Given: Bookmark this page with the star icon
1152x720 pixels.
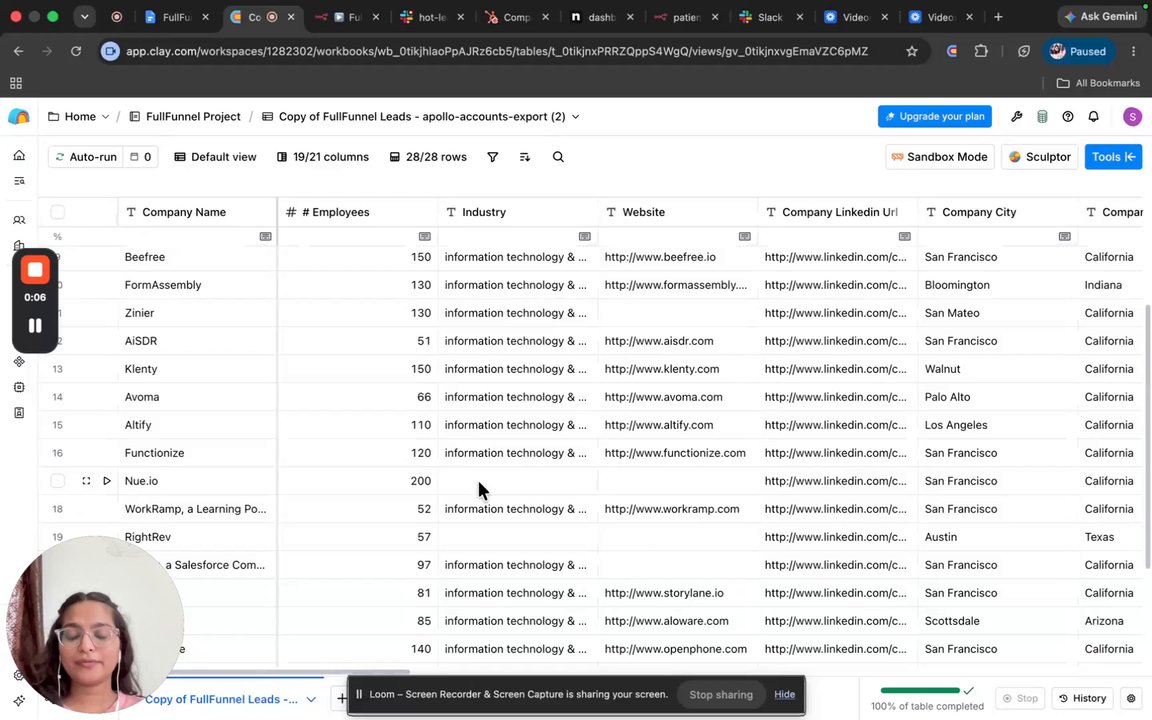Looking at the screenshot, I should [x=912, y=51].
